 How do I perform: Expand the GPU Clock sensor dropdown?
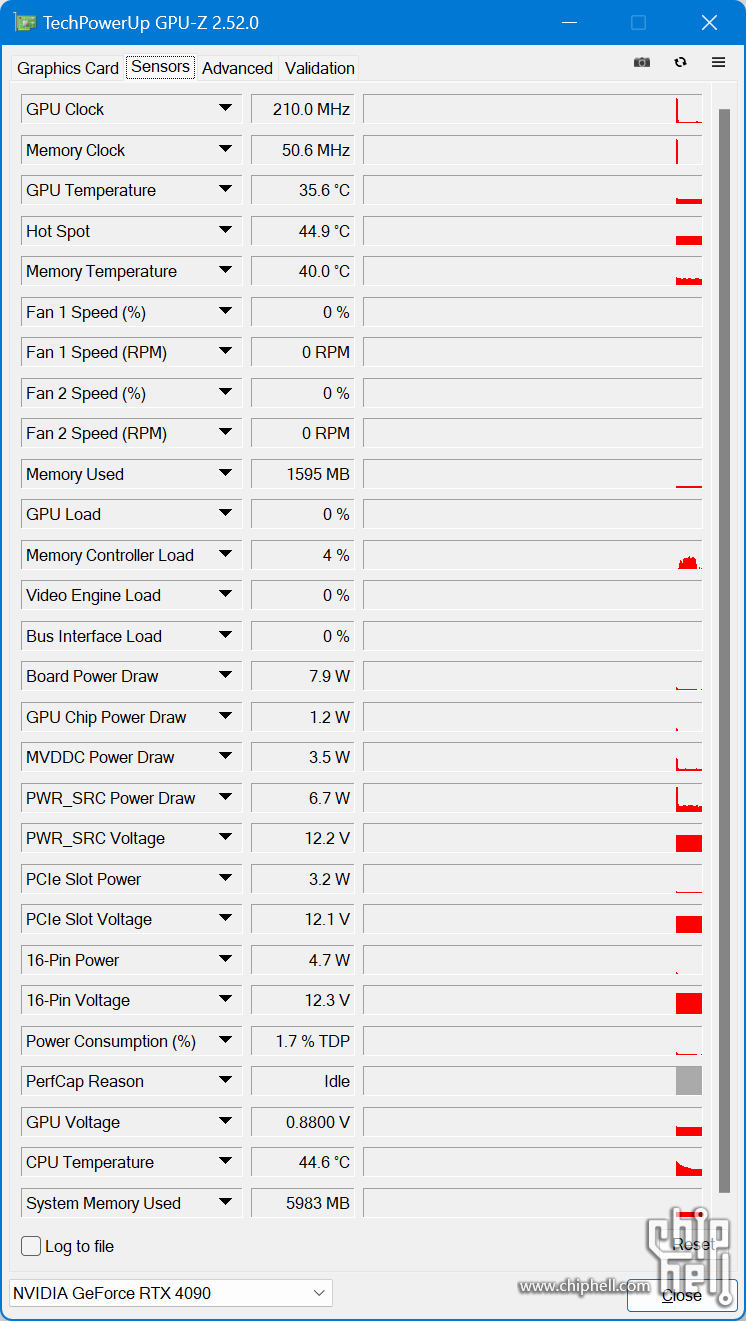(225, 109)
